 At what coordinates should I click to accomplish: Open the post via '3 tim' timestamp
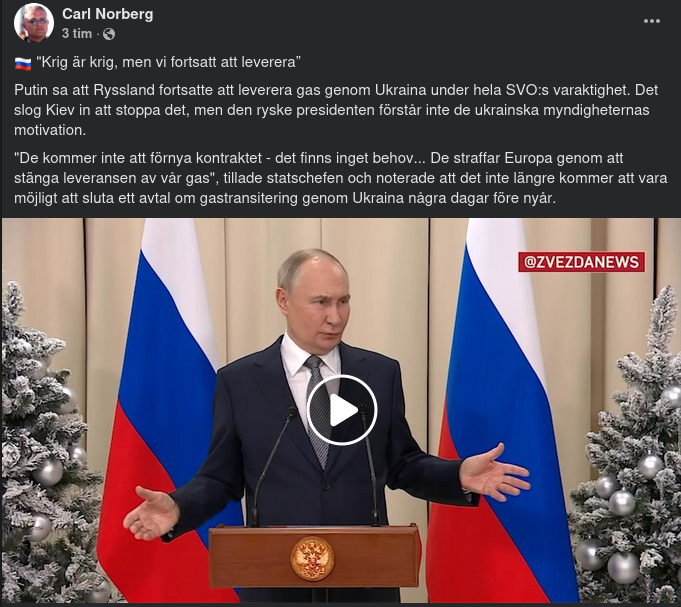77,33
